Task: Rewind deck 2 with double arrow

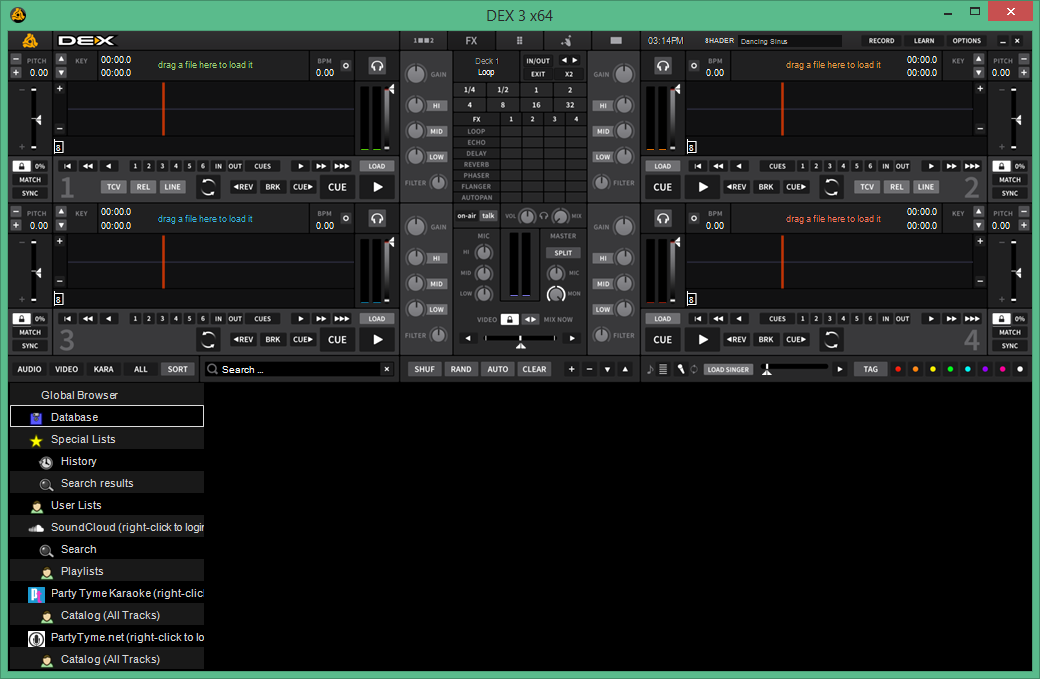Action: point(718,166)
